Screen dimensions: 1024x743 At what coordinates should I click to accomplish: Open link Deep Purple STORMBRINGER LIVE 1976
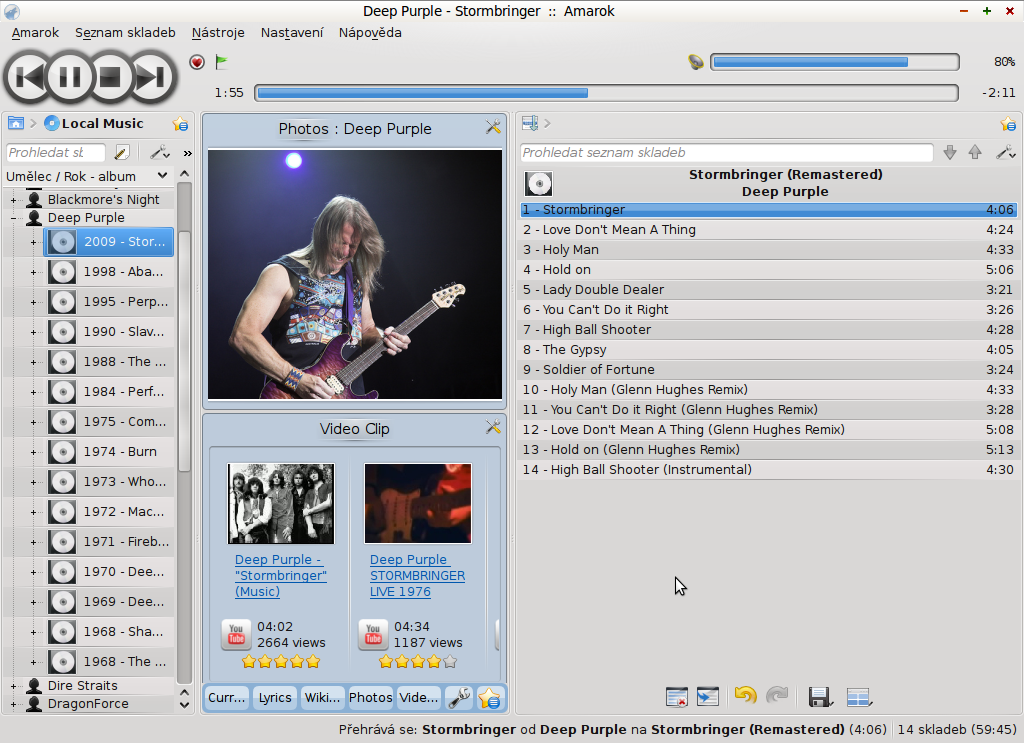(417, 576)
